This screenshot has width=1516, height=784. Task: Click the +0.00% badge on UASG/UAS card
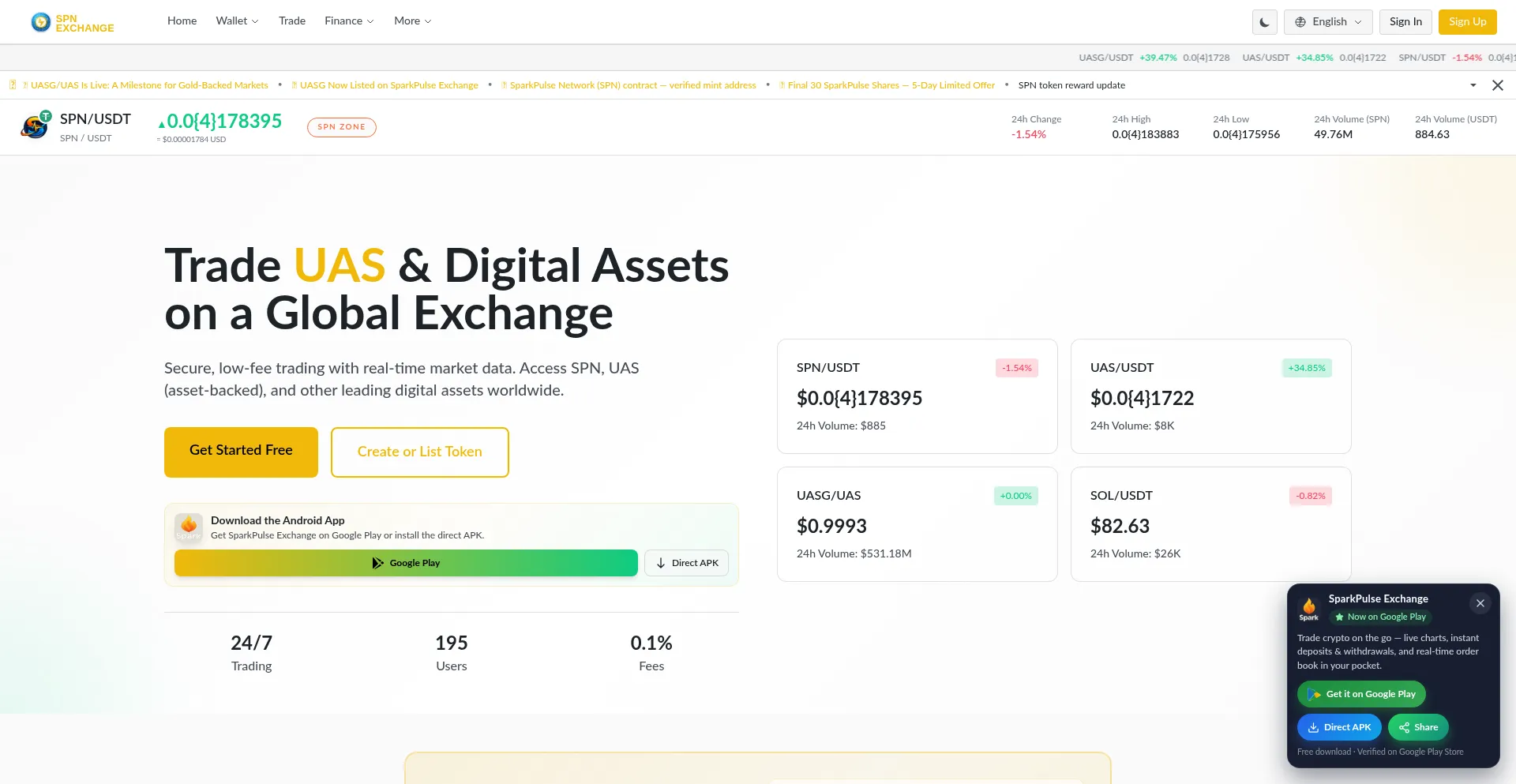1015,496
